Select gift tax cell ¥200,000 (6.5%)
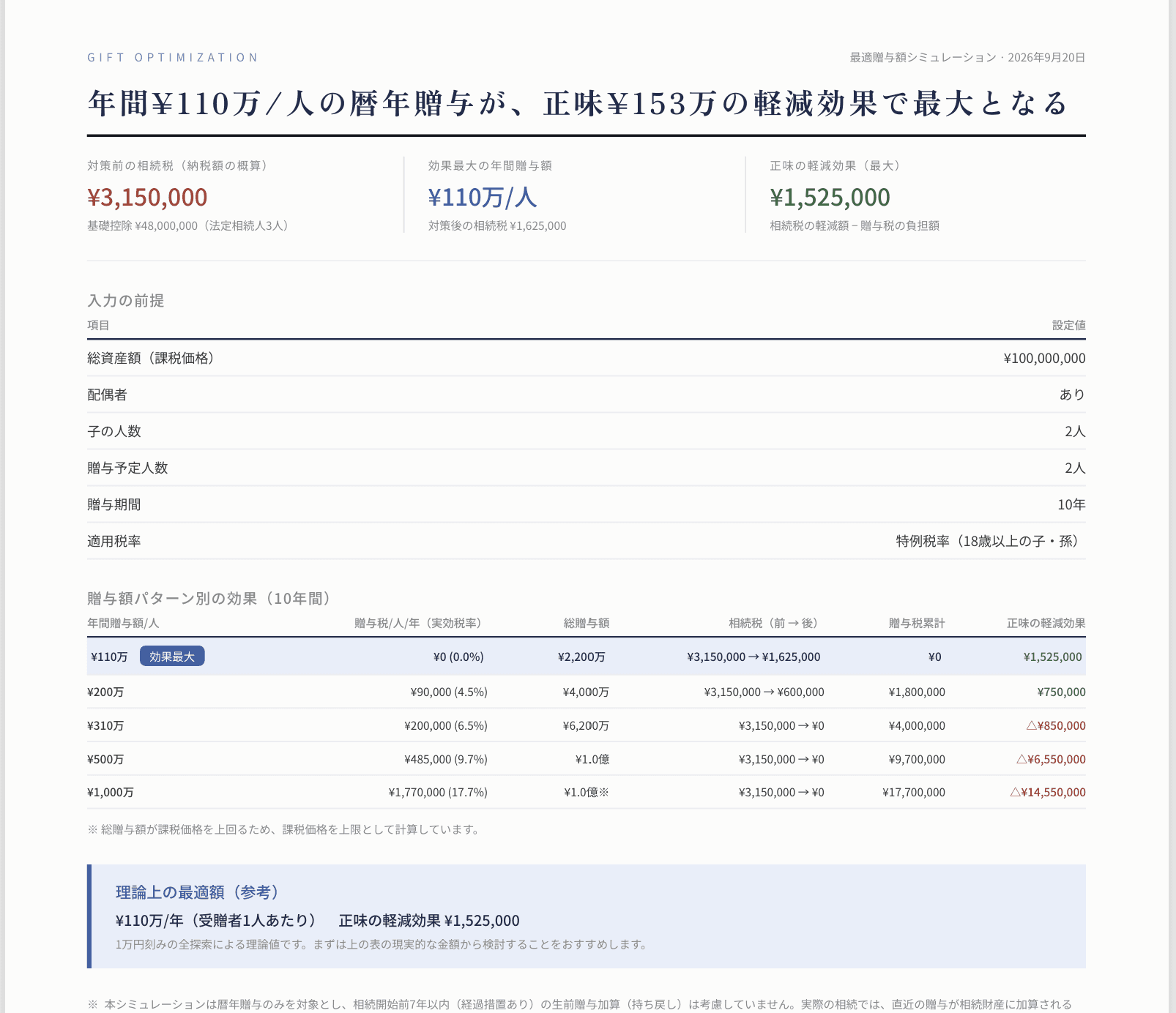Screen dimensions: 1176x1013 pos(446,725)
